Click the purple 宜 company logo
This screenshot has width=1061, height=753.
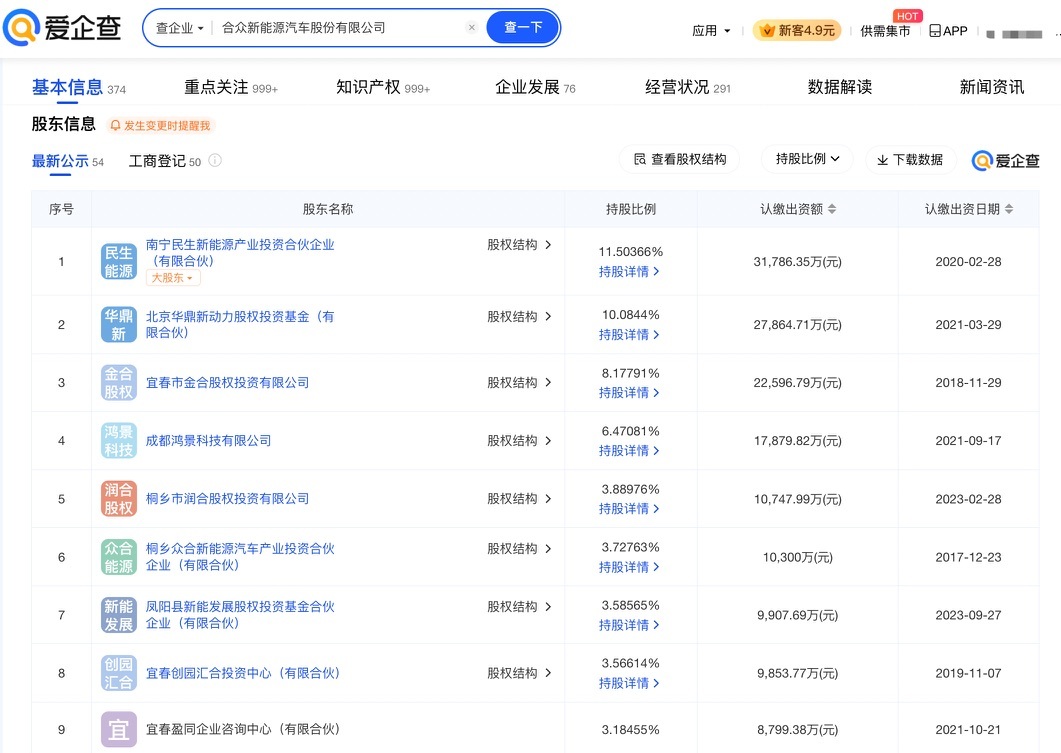(118, 730)
